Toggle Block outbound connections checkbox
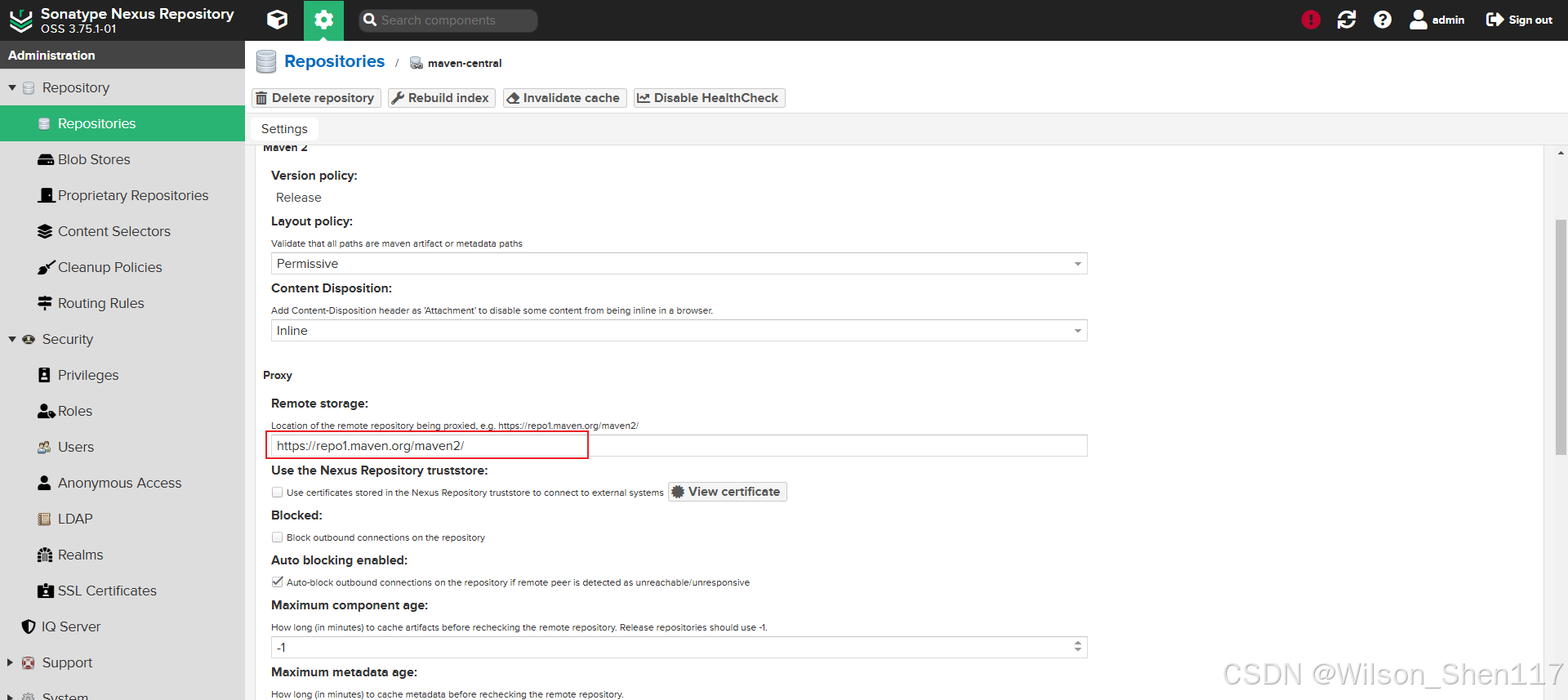Viewport: 1568px width, 700px height. click(x=278, y=537)
